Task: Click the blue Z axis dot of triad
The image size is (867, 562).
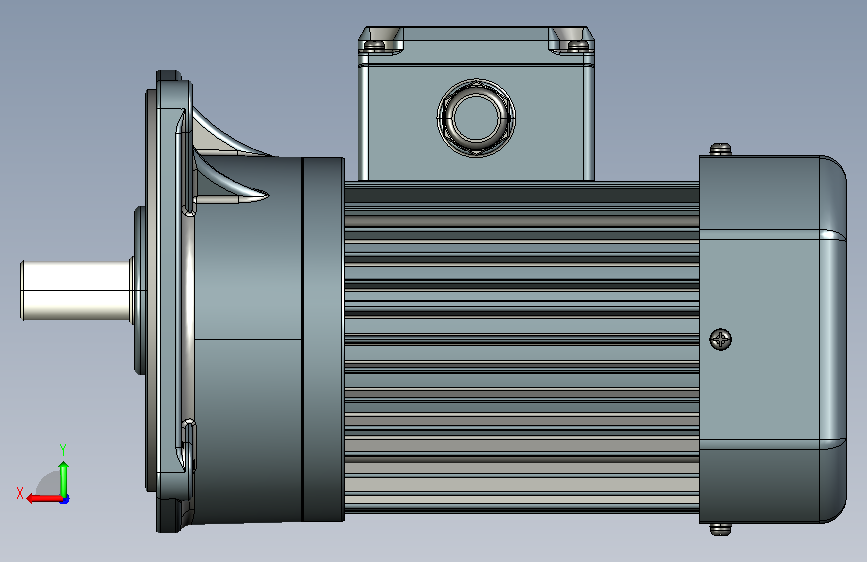Action: (x=65, y=500)
